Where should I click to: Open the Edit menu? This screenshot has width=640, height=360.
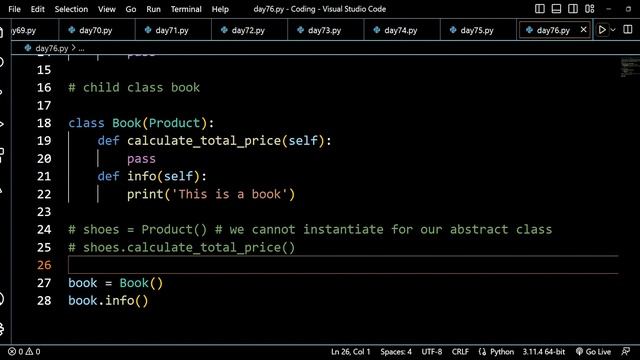38,9
